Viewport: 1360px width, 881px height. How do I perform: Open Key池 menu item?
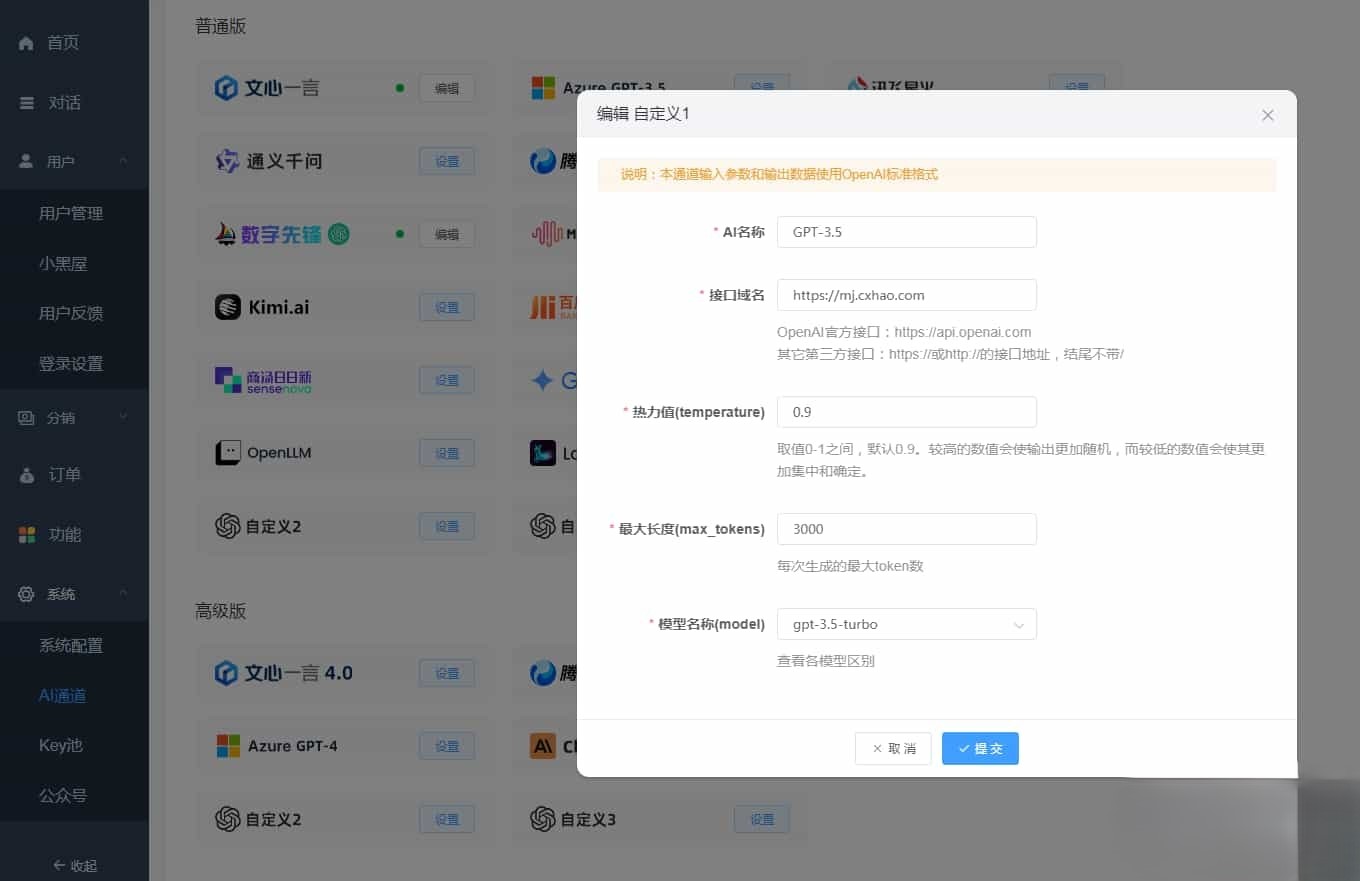60,745
